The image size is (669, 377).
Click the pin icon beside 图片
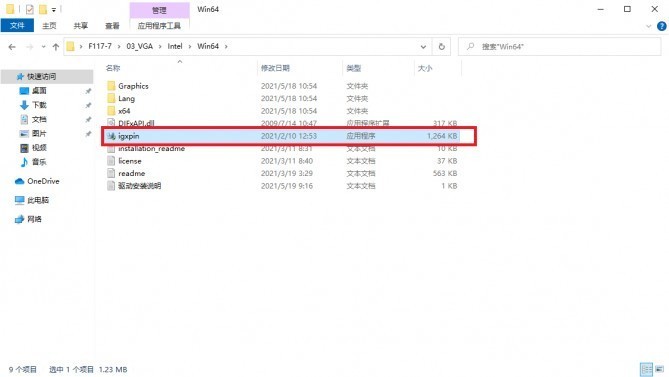[88, 133]
